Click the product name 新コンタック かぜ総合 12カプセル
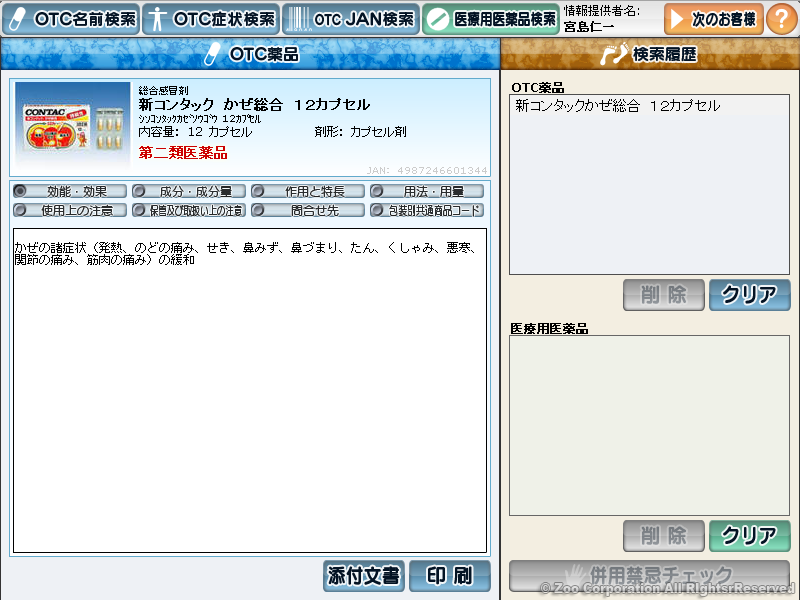This screenshot has width=800, height=600. point(254,105)
